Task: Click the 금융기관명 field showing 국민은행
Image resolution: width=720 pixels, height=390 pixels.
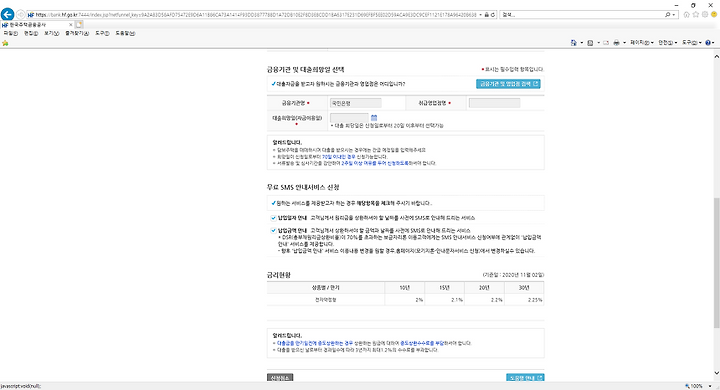Action: pyautogui.click(x=356, y=103)
